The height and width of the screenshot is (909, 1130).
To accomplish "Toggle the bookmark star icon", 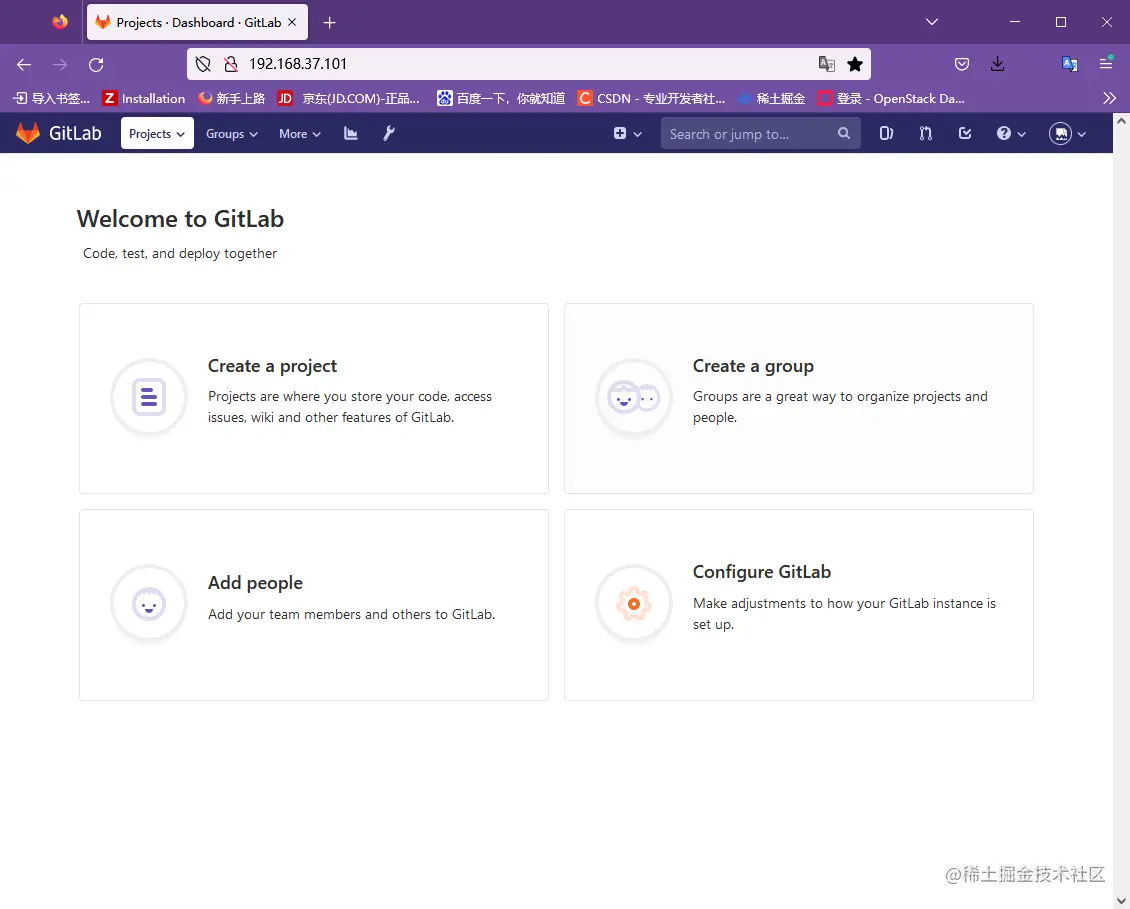I will pos(855,64).
